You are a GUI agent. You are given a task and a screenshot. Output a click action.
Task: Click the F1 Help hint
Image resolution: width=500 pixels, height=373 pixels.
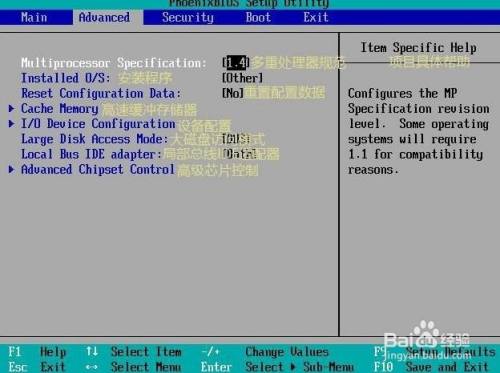pyautogui.click(x=37, y=352)
